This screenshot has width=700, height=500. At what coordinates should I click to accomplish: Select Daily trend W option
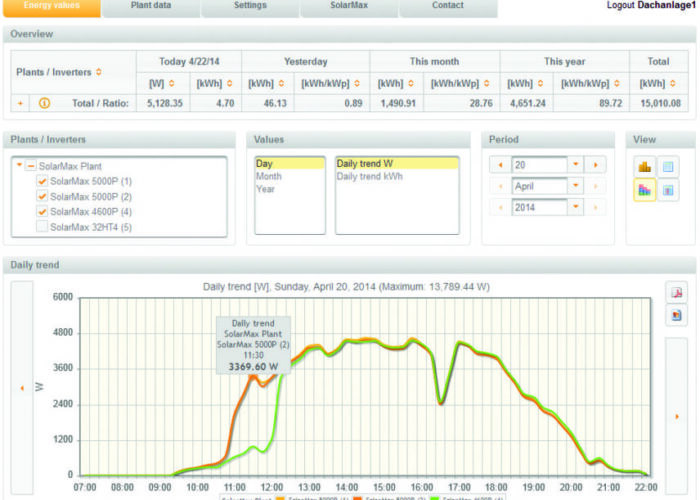click(397, 163)
